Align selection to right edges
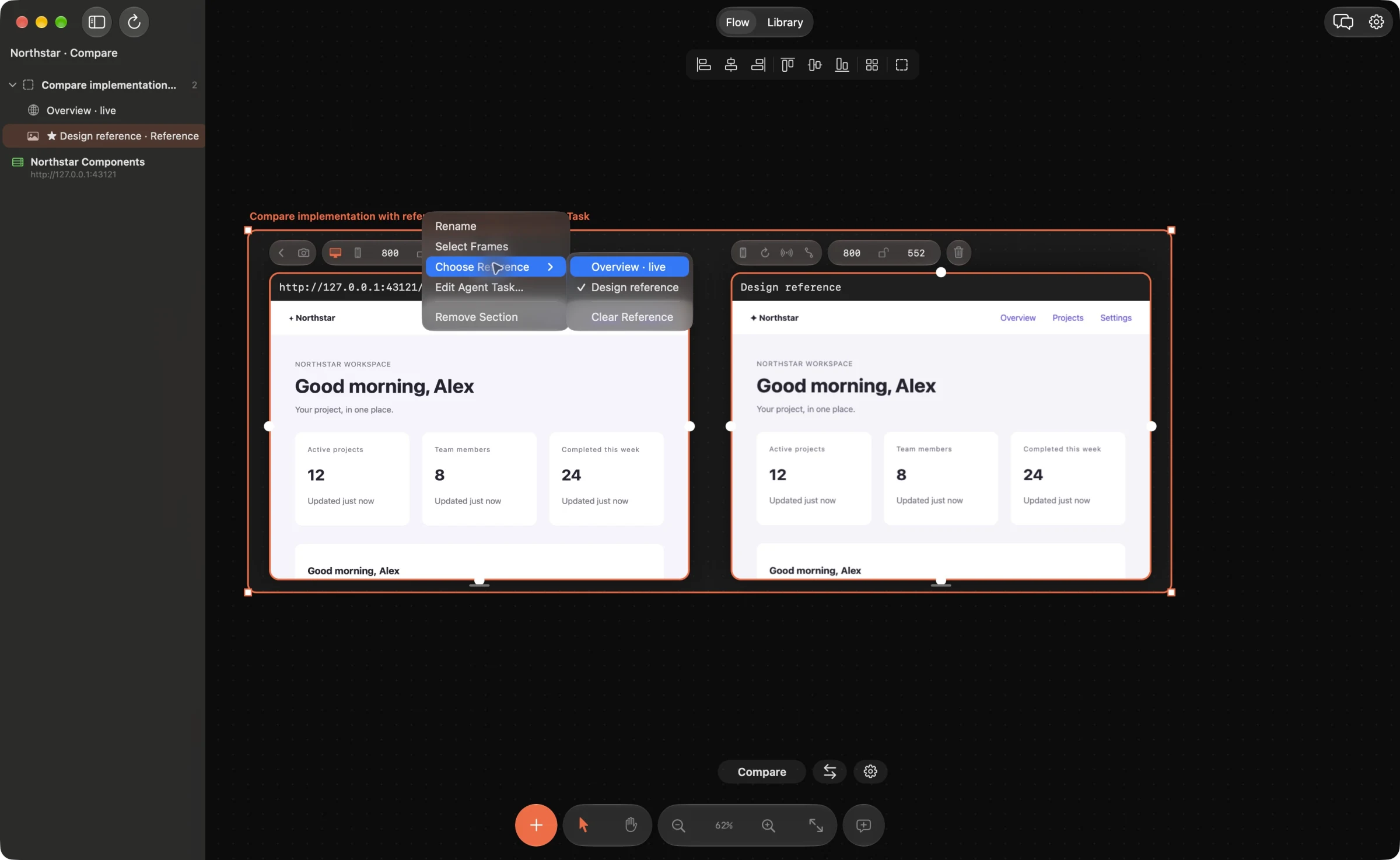The image size is (1400, 860). coord(758,65)
